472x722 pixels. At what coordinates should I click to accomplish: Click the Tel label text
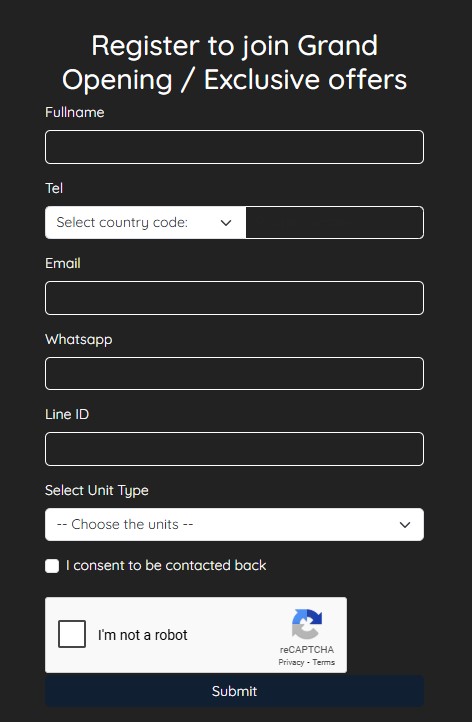click(54, 188)
